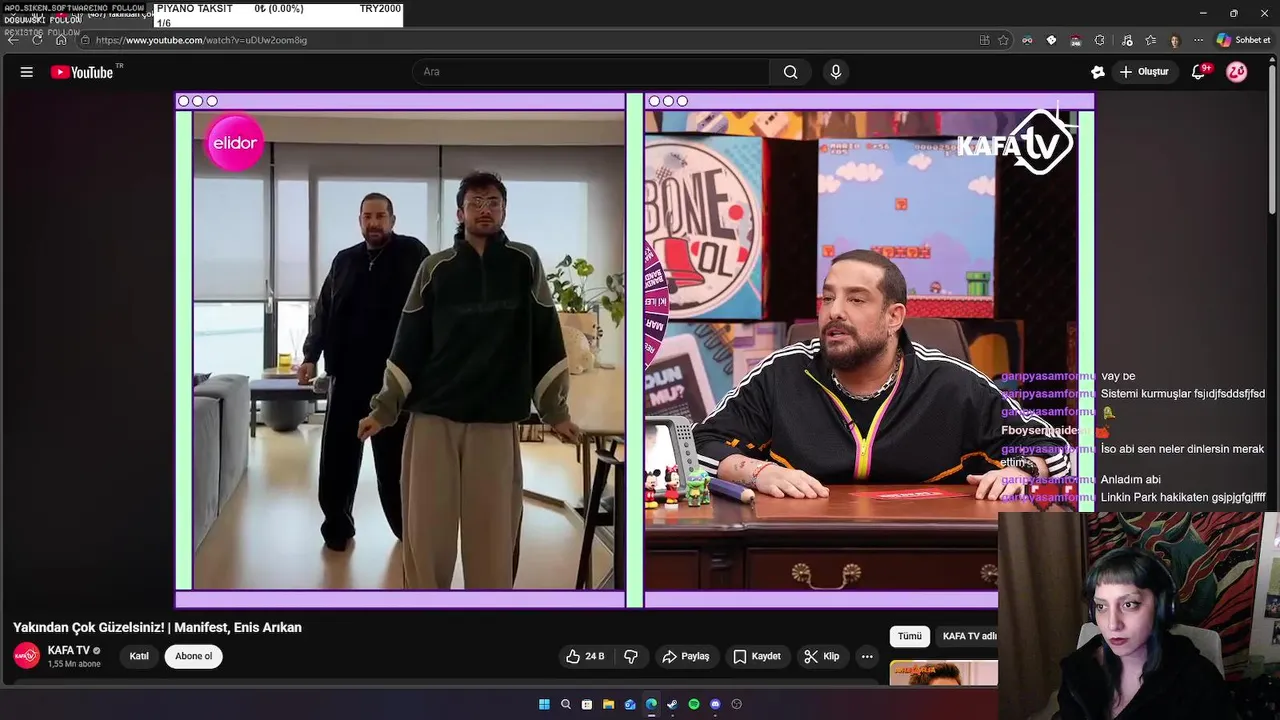Like the video (24 B thumbs up)

coord(585,657)
